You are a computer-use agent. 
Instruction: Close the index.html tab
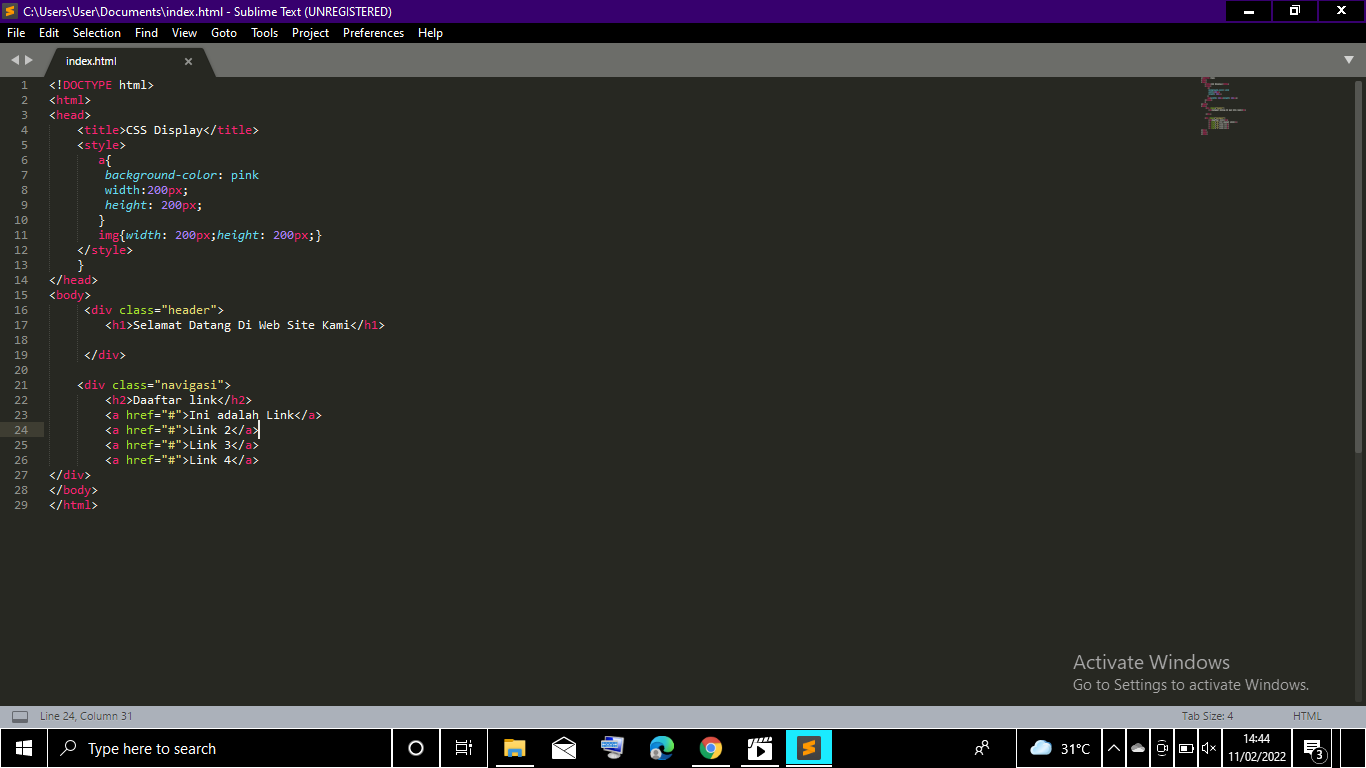188,62
